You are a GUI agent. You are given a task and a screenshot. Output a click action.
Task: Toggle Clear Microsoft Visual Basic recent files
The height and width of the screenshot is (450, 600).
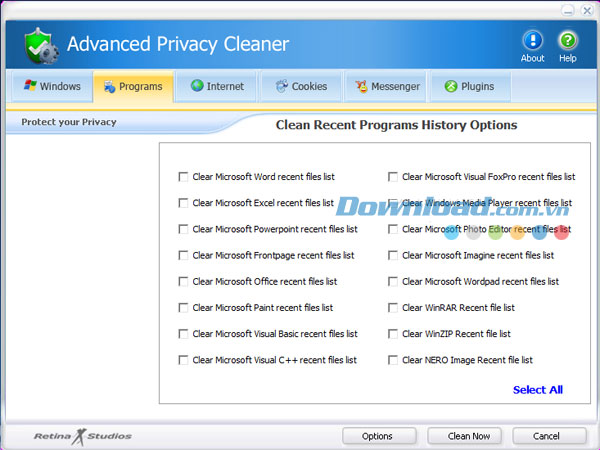pyautogui.click(x=183, y=334)
